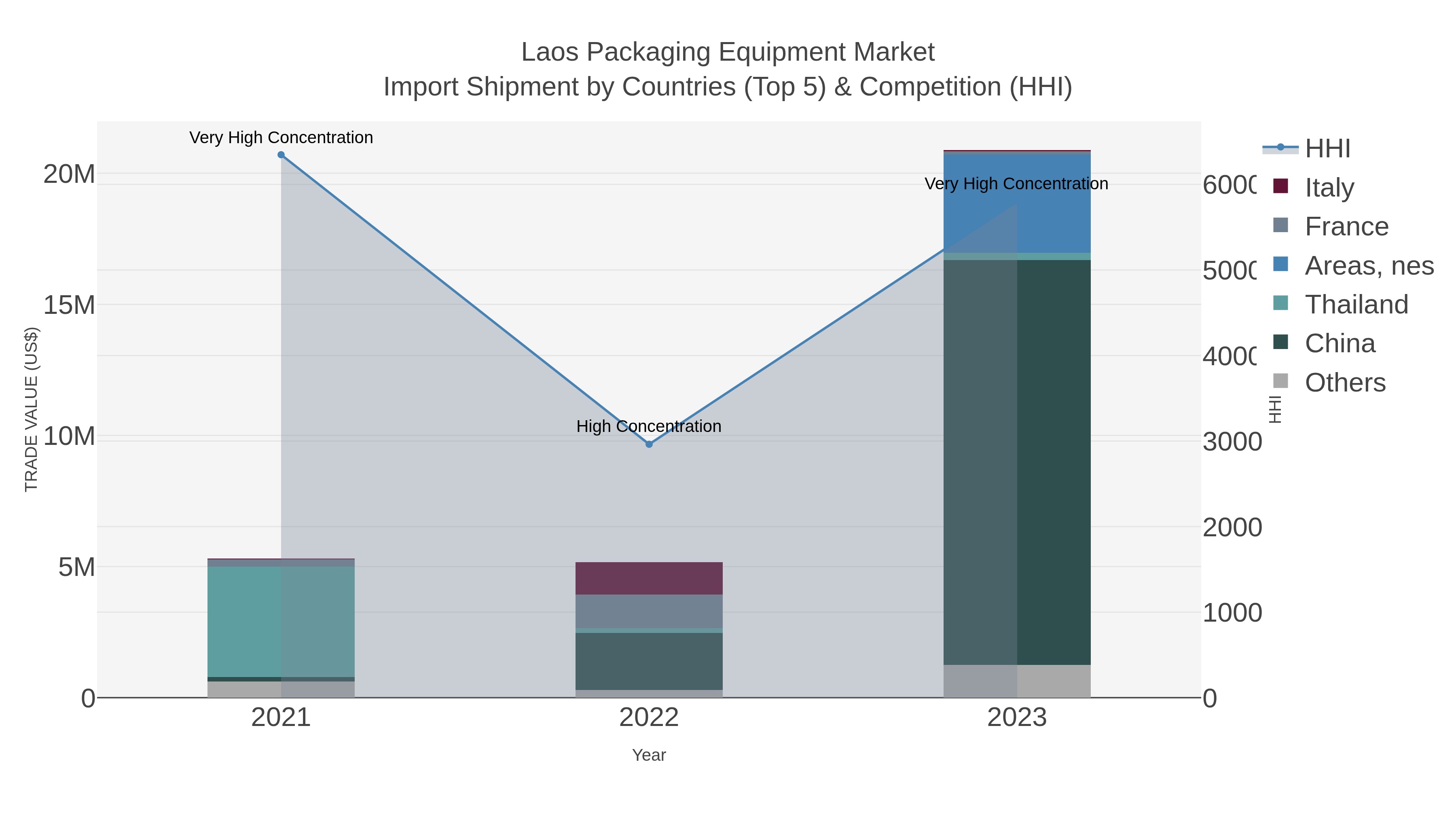Click the 2021 HHI data point marker
The height and width of the screenshot is (819, 1456).
click(x=281, y=155)
